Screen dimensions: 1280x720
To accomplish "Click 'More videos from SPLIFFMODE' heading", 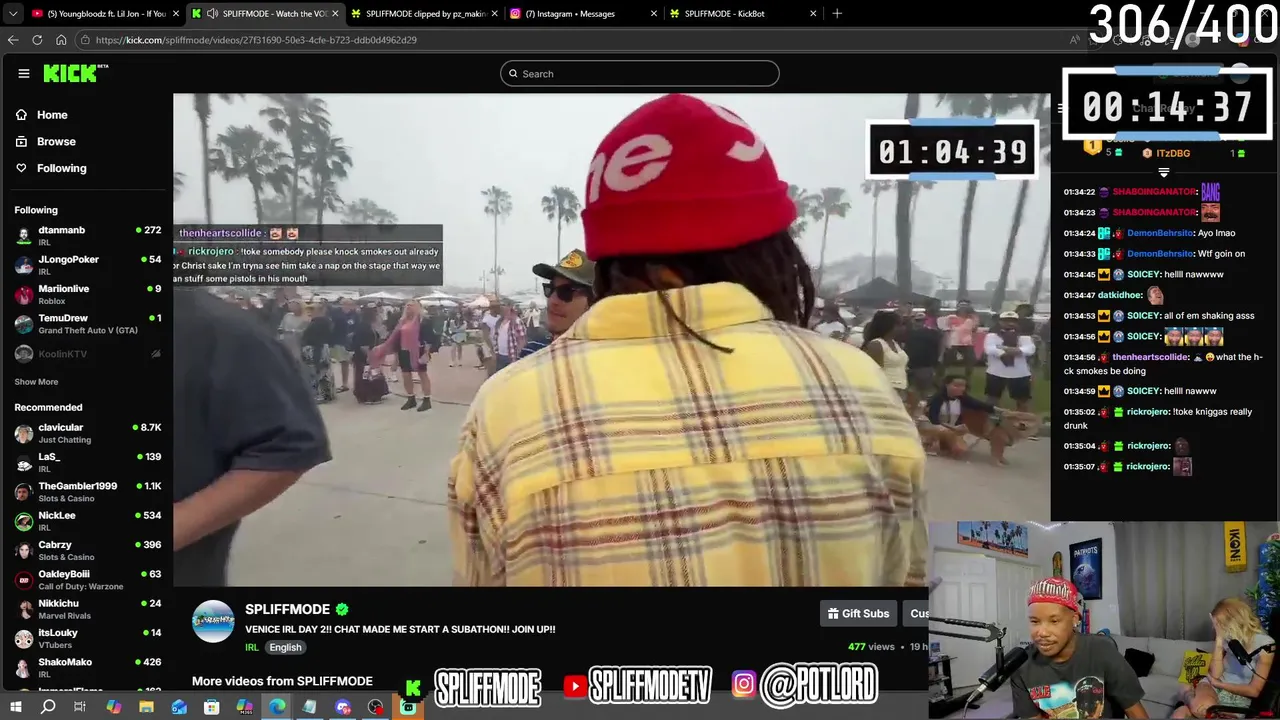I will [282, 681].
